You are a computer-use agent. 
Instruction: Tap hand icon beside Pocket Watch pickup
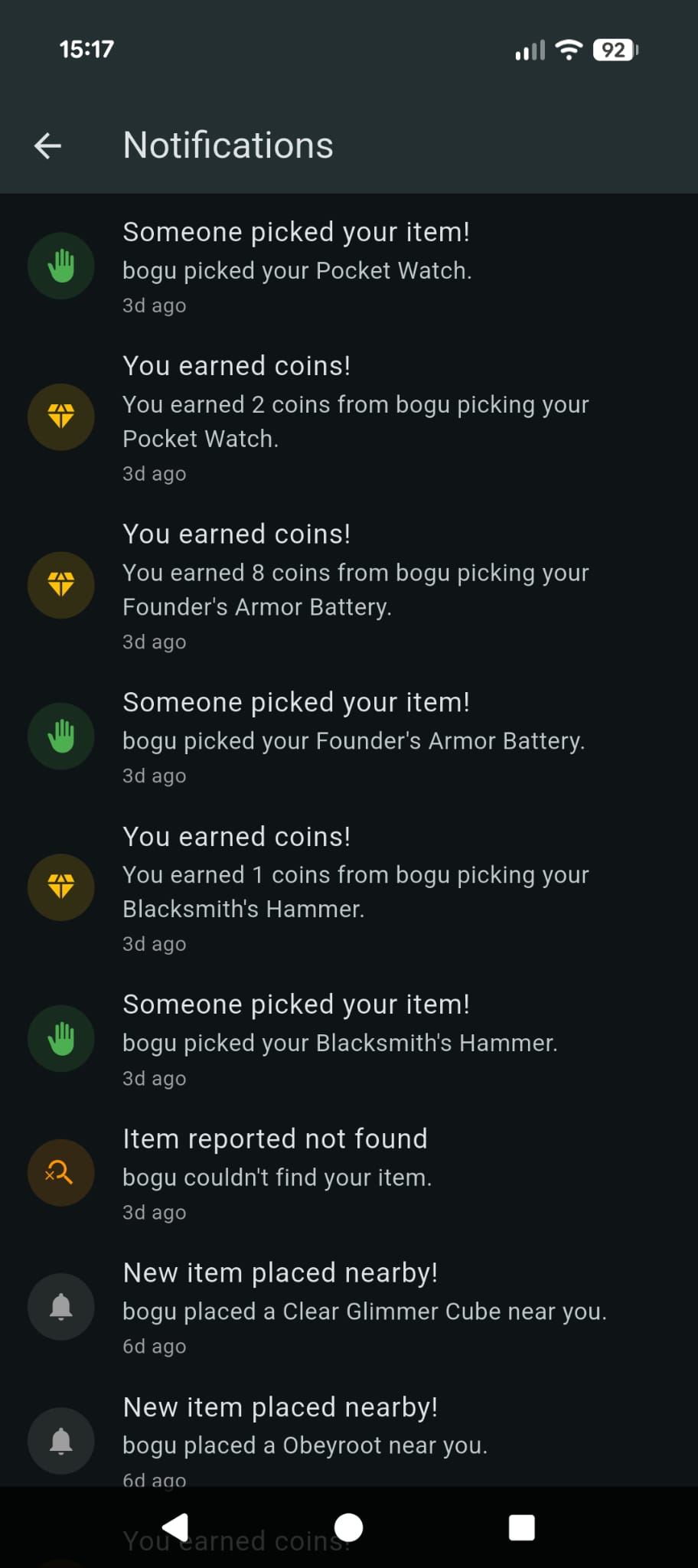tap(61, 266)
